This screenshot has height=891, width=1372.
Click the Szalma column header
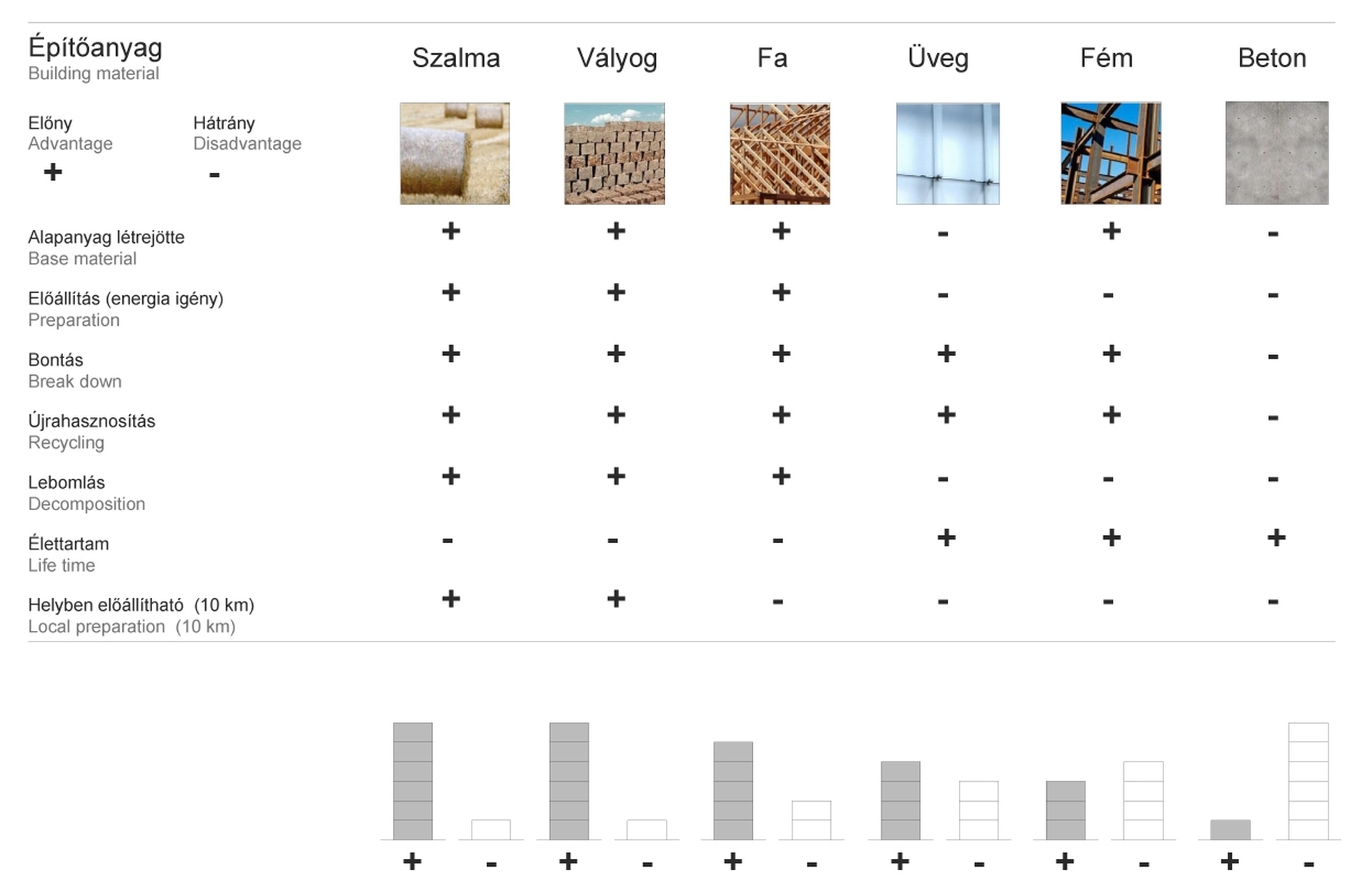click(456, 58)
